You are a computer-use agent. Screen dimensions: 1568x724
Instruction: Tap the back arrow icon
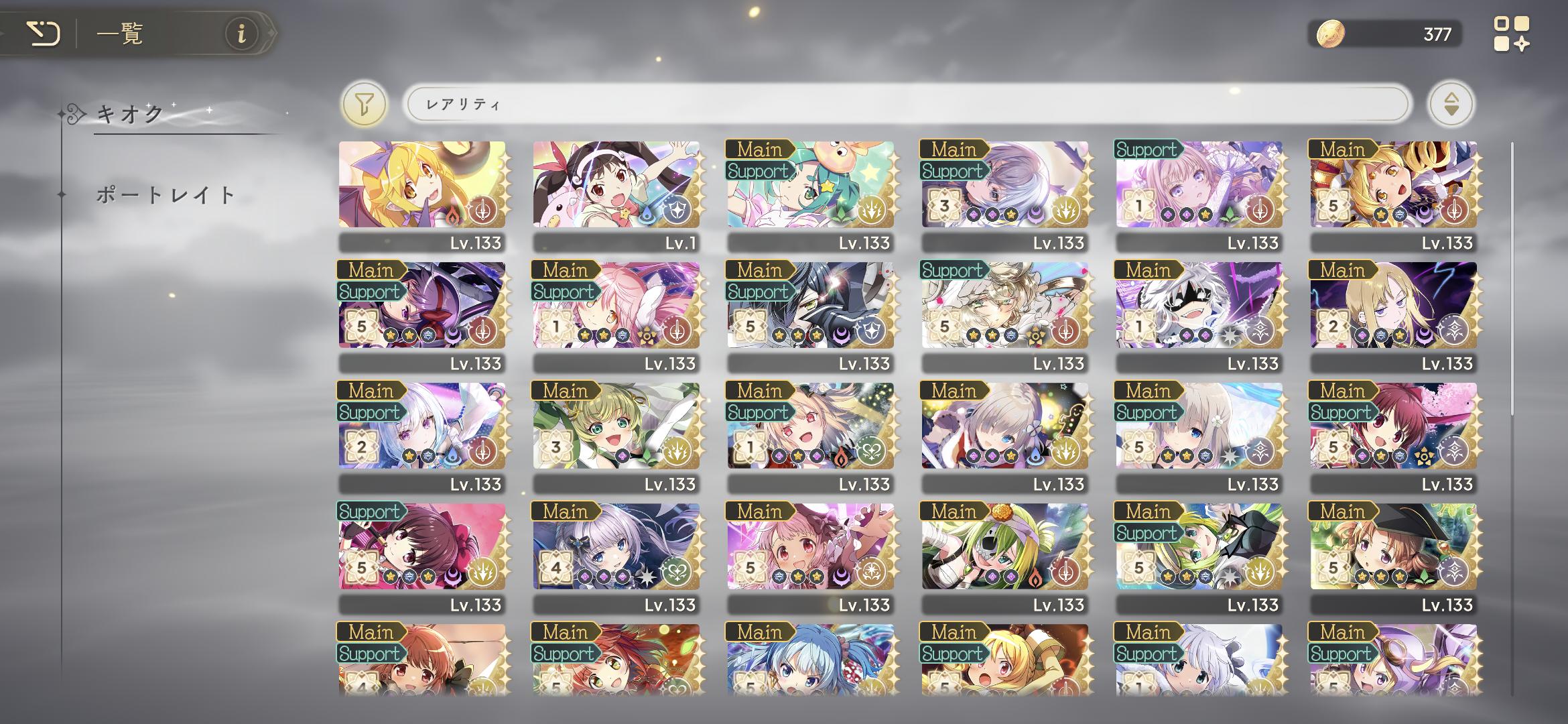44,34
